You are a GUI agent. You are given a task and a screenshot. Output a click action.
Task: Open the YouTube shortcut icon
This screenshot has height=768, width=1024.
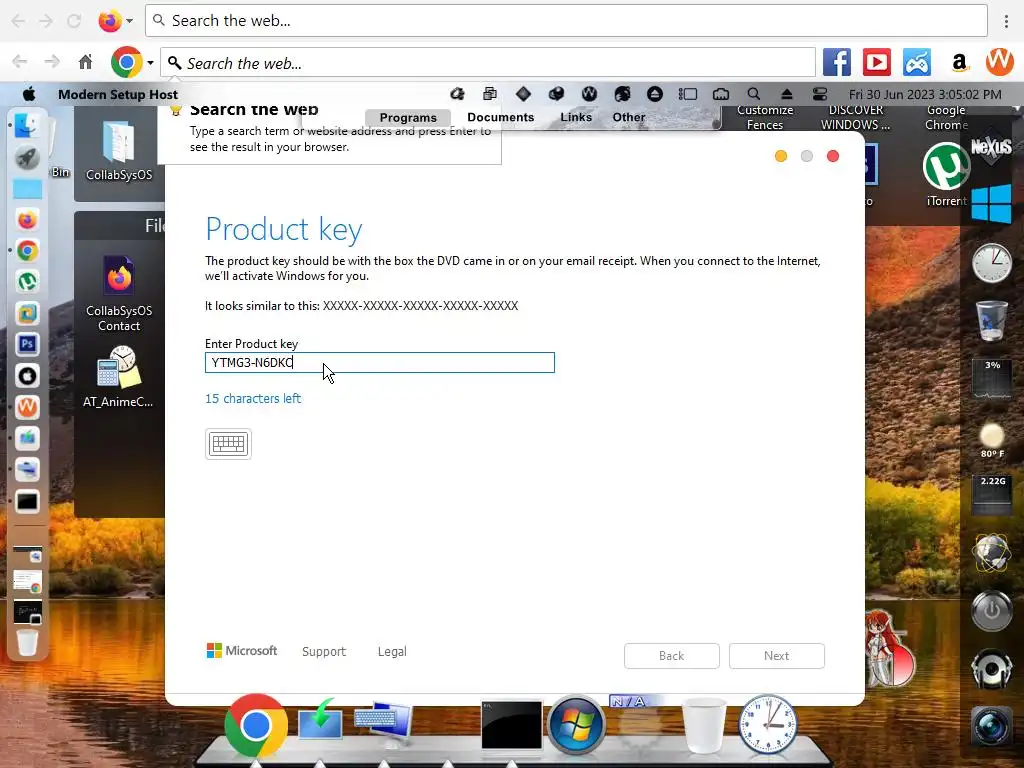pyautogui.click(x=876, y=63)
